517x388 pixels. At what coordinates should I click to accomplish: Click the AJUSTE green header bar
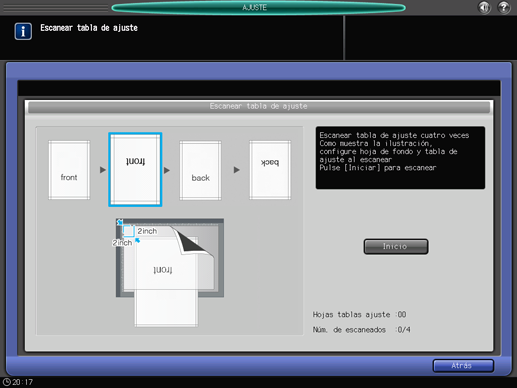coord(258,8)
